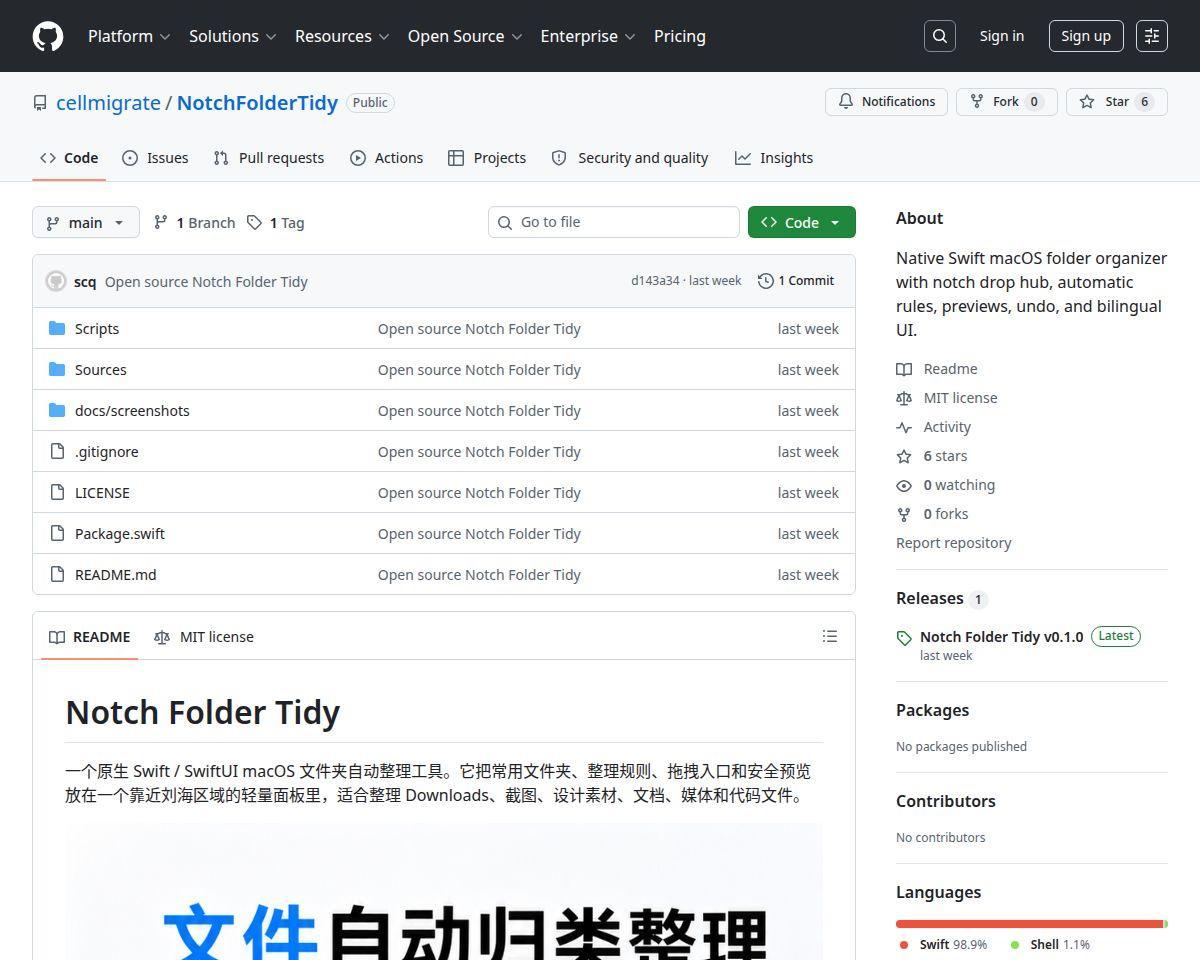Click the languages percentage bar
Image resolution: width=1200 pixels, height=960 pixels.
(x=1032, y=924)
